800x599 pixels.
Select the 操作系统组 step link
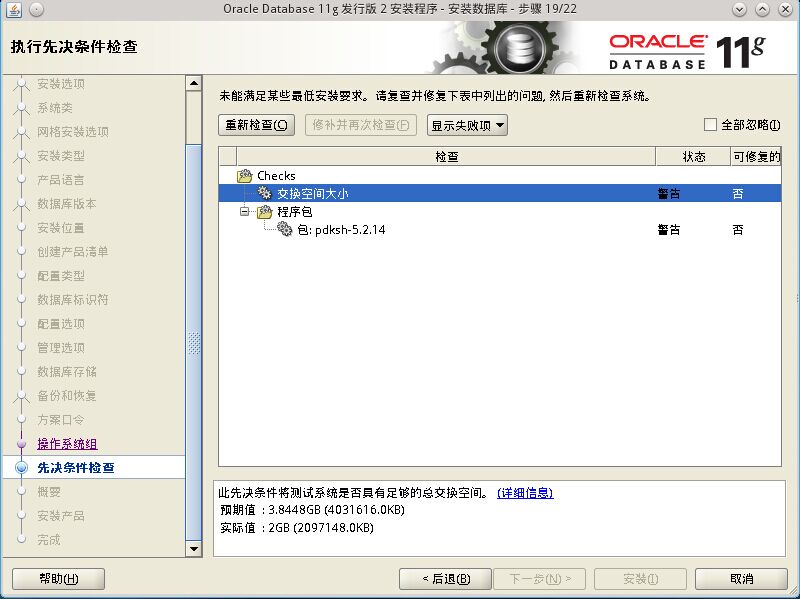67,444
